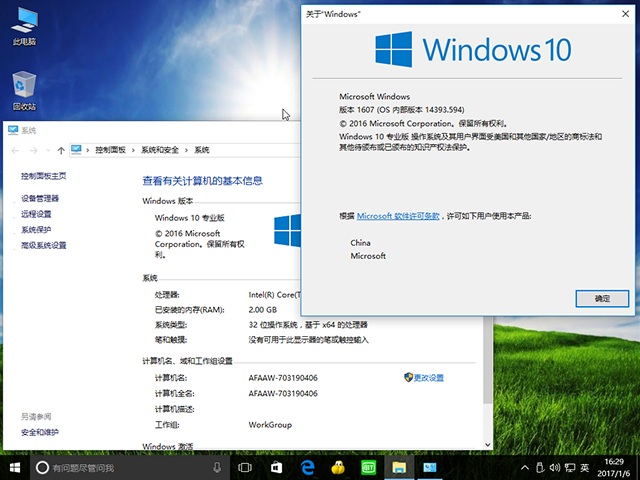Launch Microsoft Edge from the taskbar
Screen dimensions: 640x480
point(307,467)
